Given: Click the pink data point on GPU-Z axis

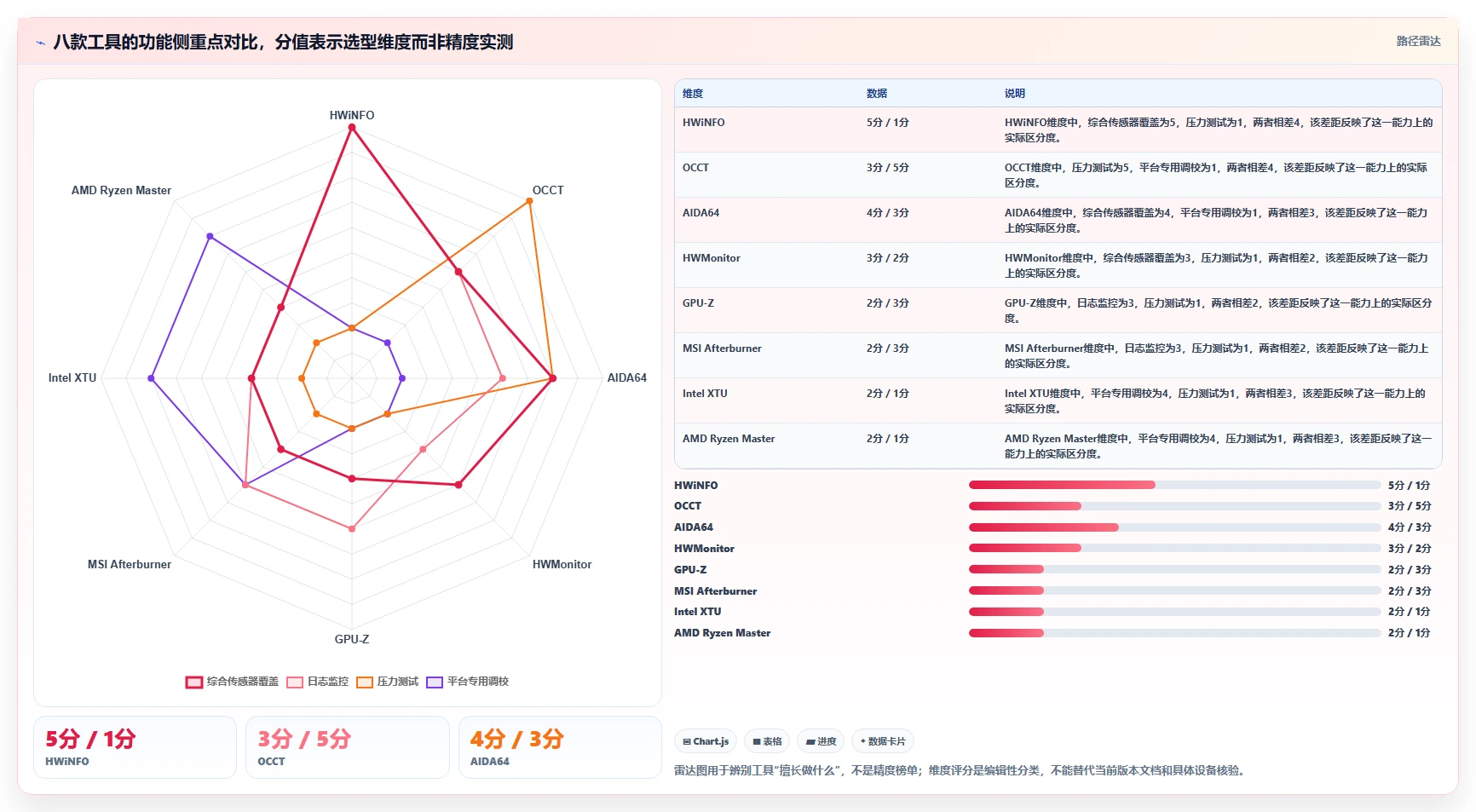Looking at the screenshot, I should click(351, 529).
